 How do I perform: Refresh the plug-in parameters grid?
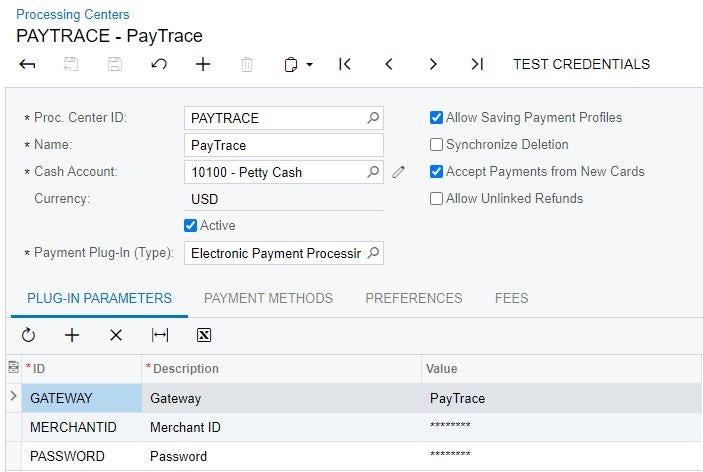tap(28, 335)
